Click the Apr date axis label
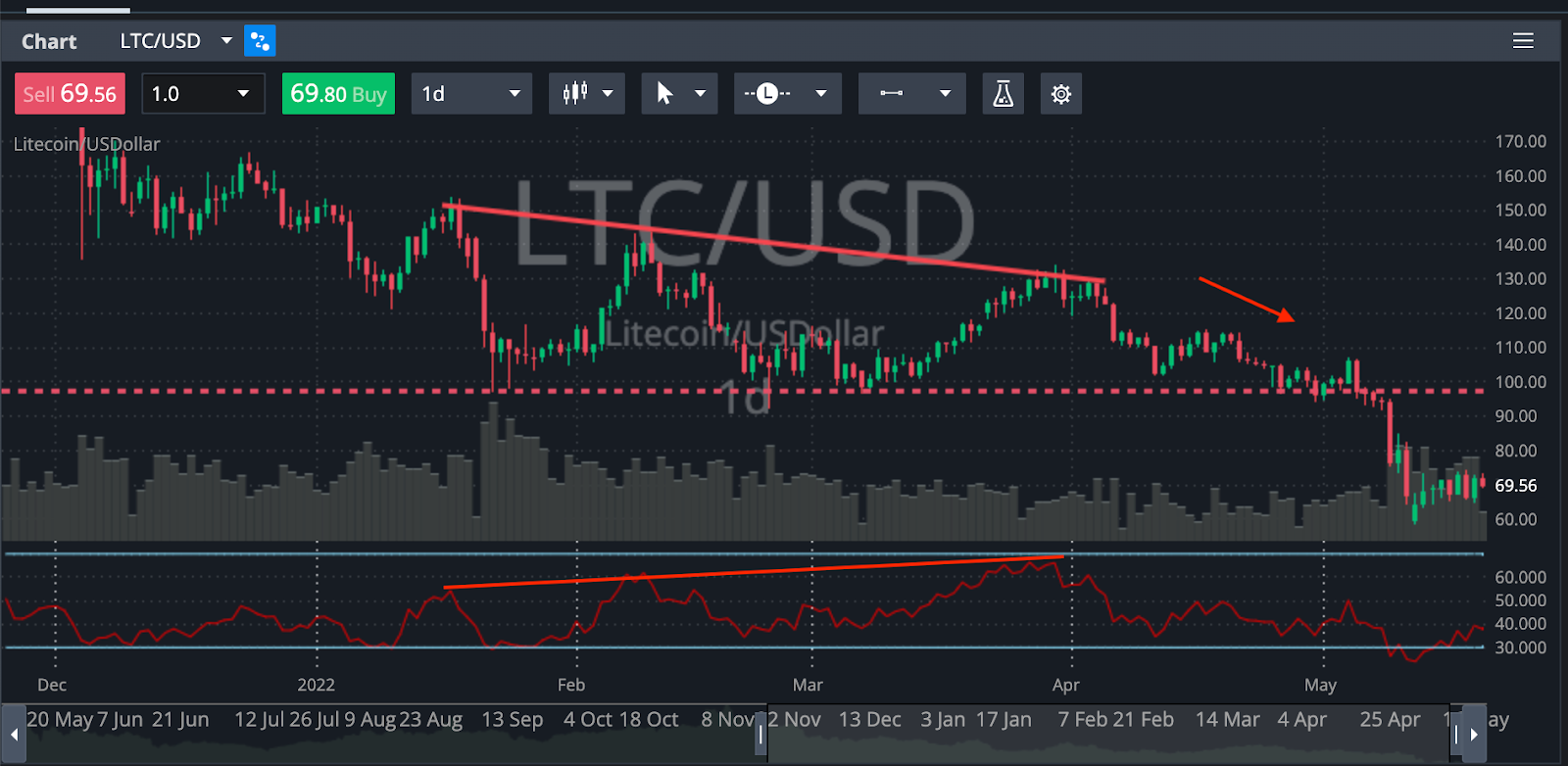Viewport: 1568px width, 766px height. pyautogui.click(x=1066, y=685)
